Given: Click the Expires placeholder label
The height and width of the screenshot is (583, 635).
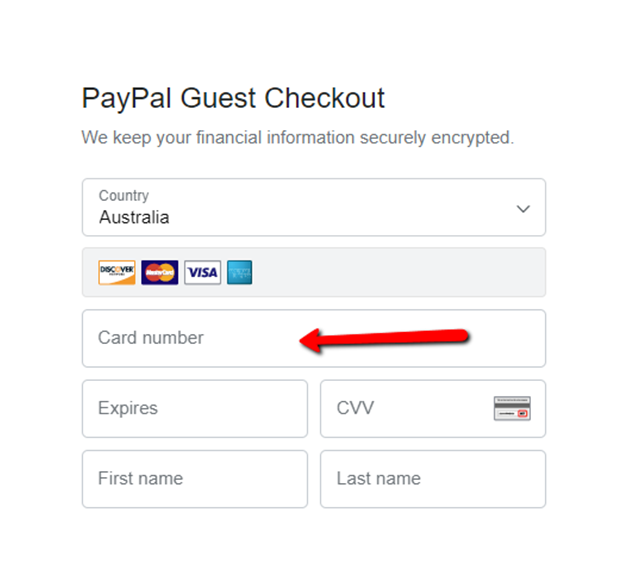Looking at the screenshot, I should tap(128, 408).
